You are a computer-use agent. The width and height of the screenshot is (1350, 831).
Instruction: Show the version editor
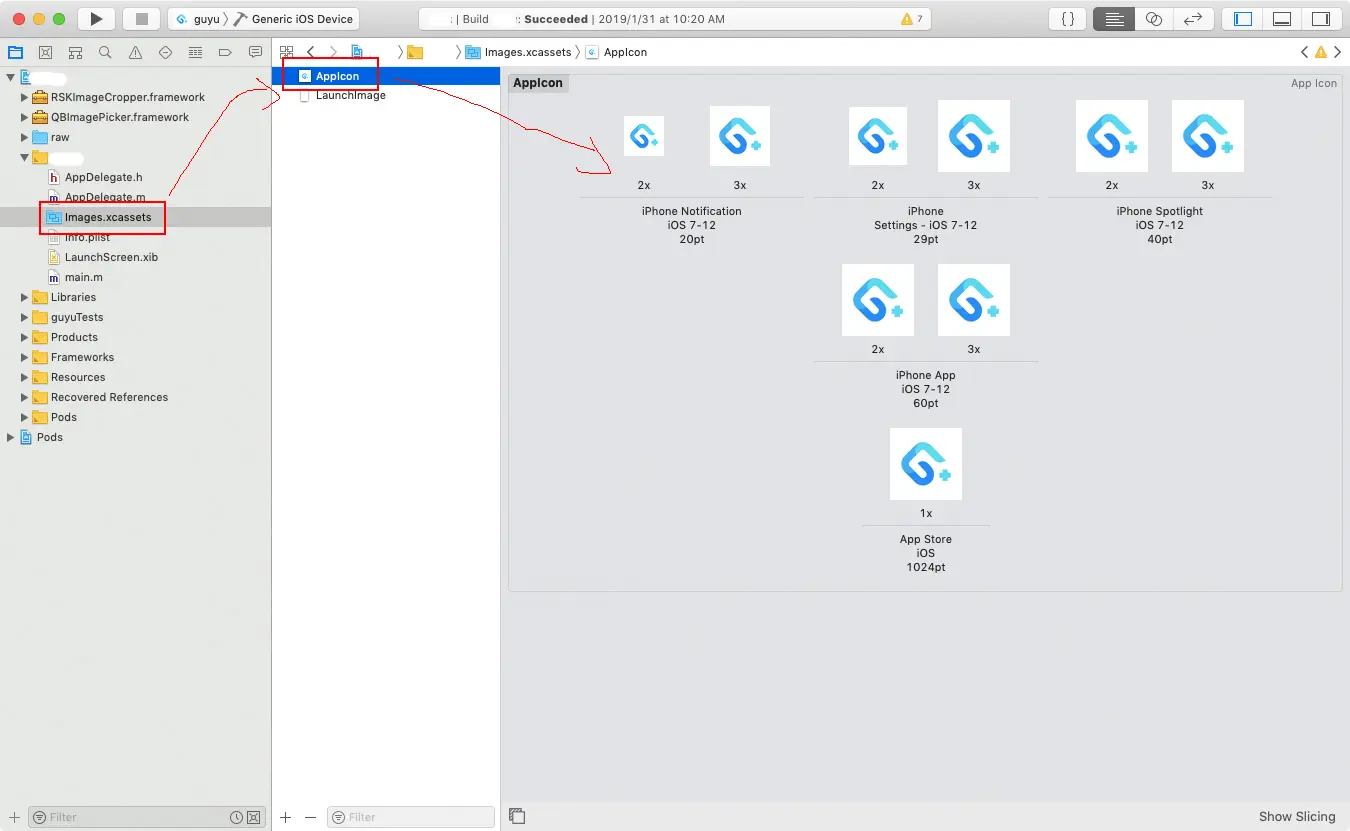point(1193,19)
